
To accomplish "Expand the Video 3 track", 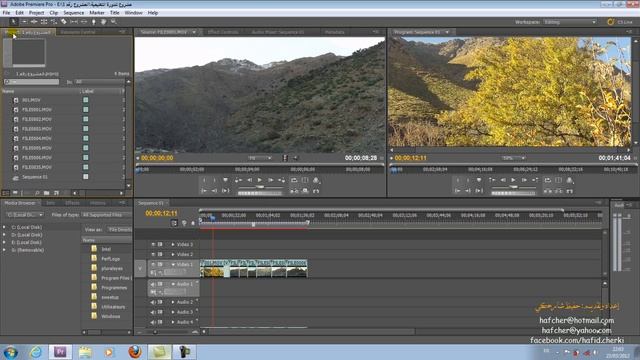I will pos(173,244).
